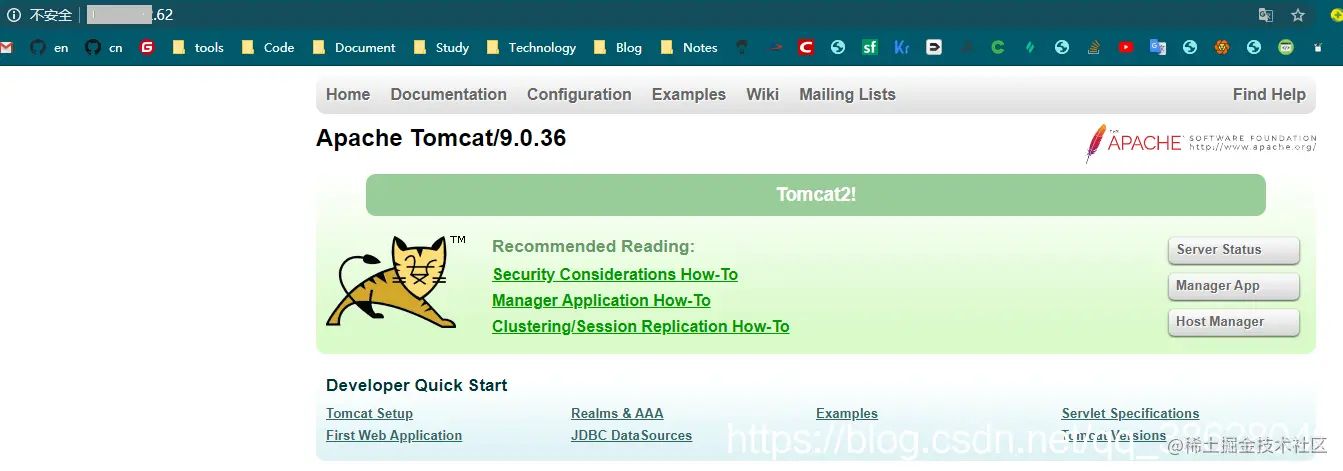This screenshot has height=471, width=1343.
Task: Expand the Code bookmark folder
Action: click(268, 47)
